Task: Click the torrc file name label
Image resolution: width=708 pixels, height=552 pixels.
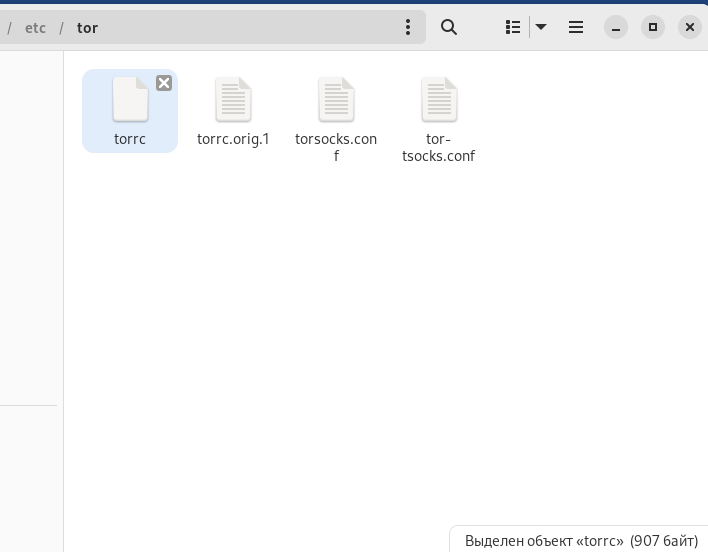Action: [130, 139]
